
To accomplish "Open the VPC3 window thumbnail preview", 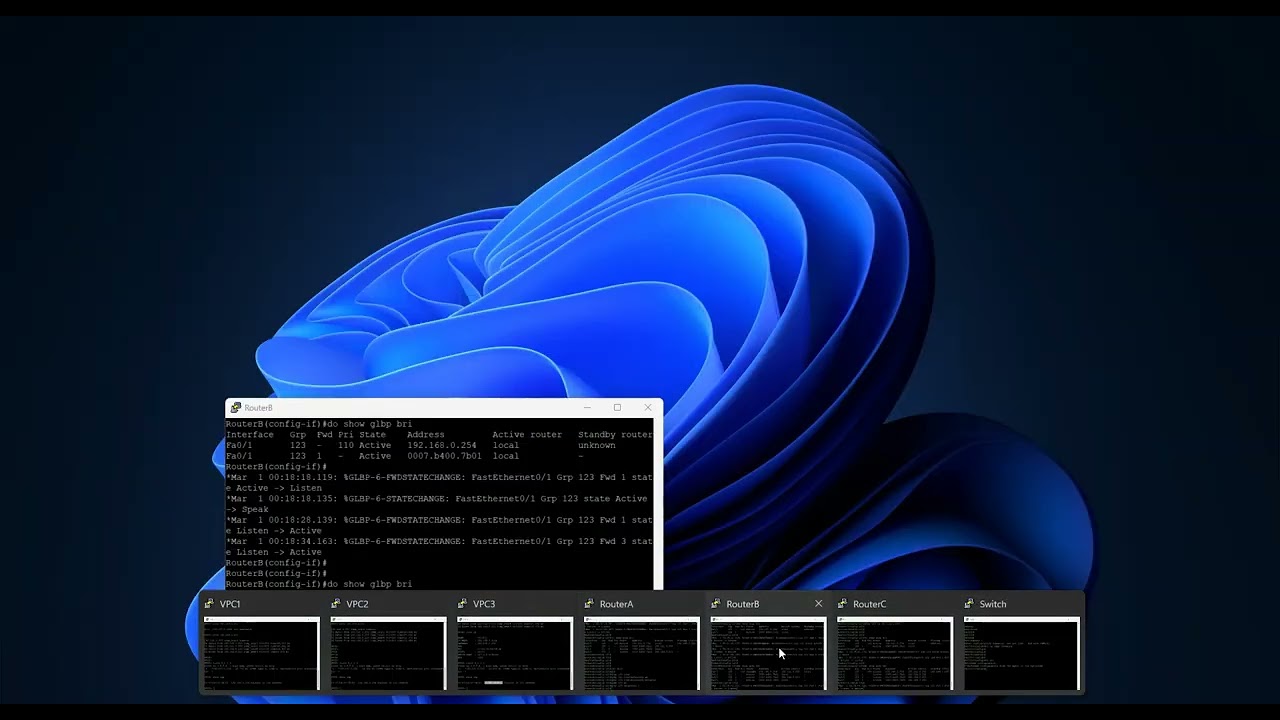I will [515, 653].
